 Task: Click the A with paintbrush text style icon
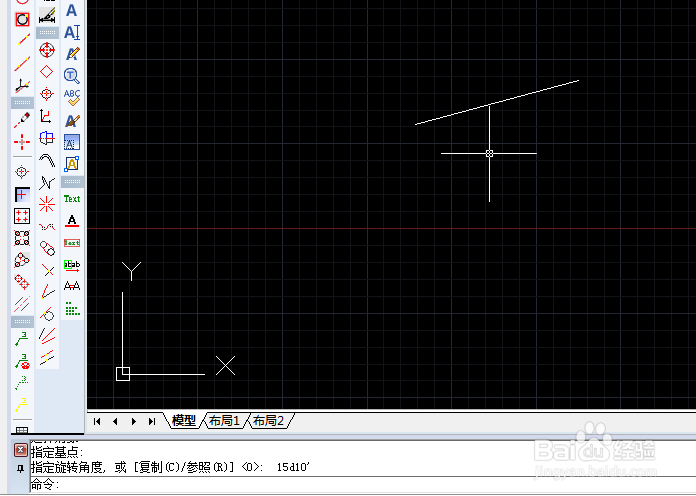[x=72, y=120]
